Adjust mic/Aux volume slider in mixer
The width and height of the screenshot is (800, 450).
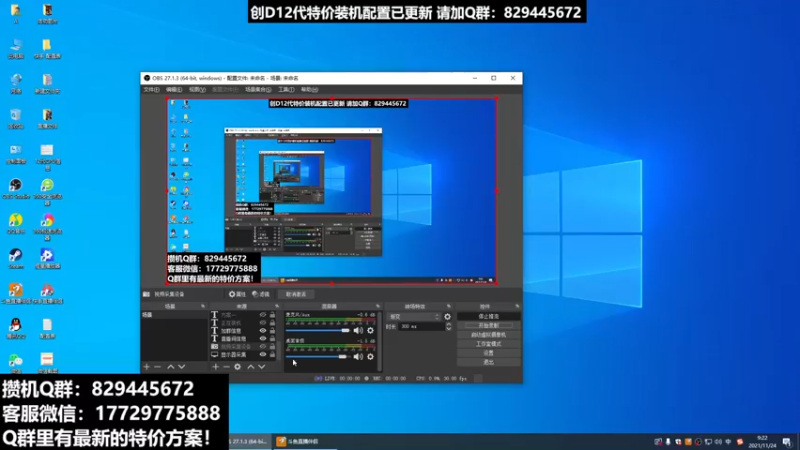(x=317, y=331)
